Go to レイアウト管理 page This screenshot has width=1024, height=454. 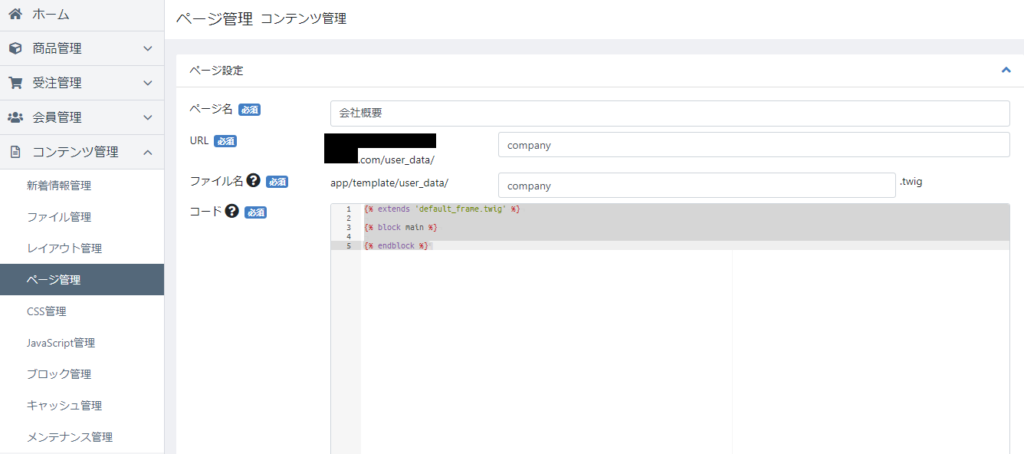pyautogui.click(x=64, y=248)
